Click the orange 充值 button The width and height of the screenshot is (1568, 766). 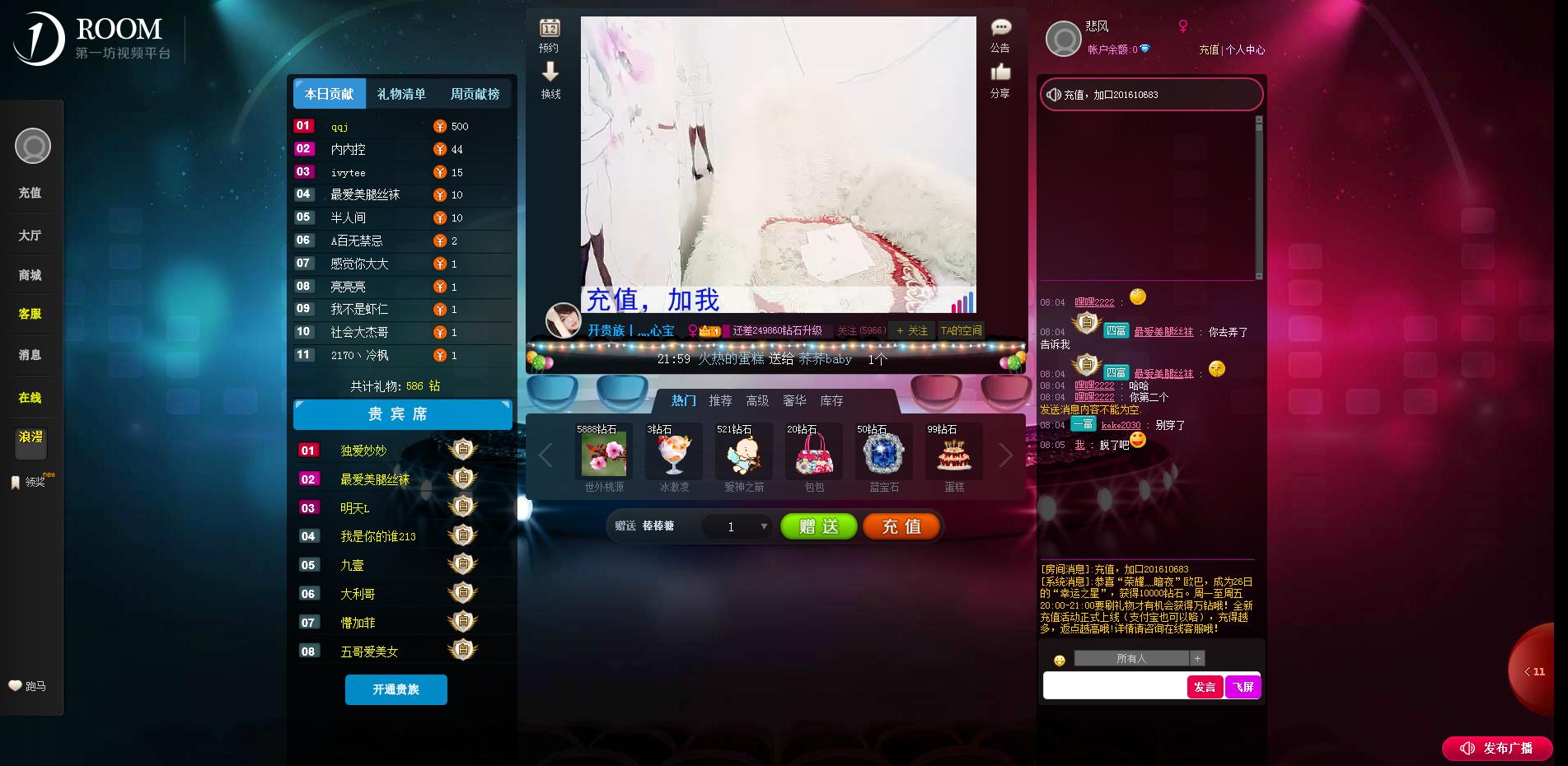pyautogui.click(x=901, y=526)
